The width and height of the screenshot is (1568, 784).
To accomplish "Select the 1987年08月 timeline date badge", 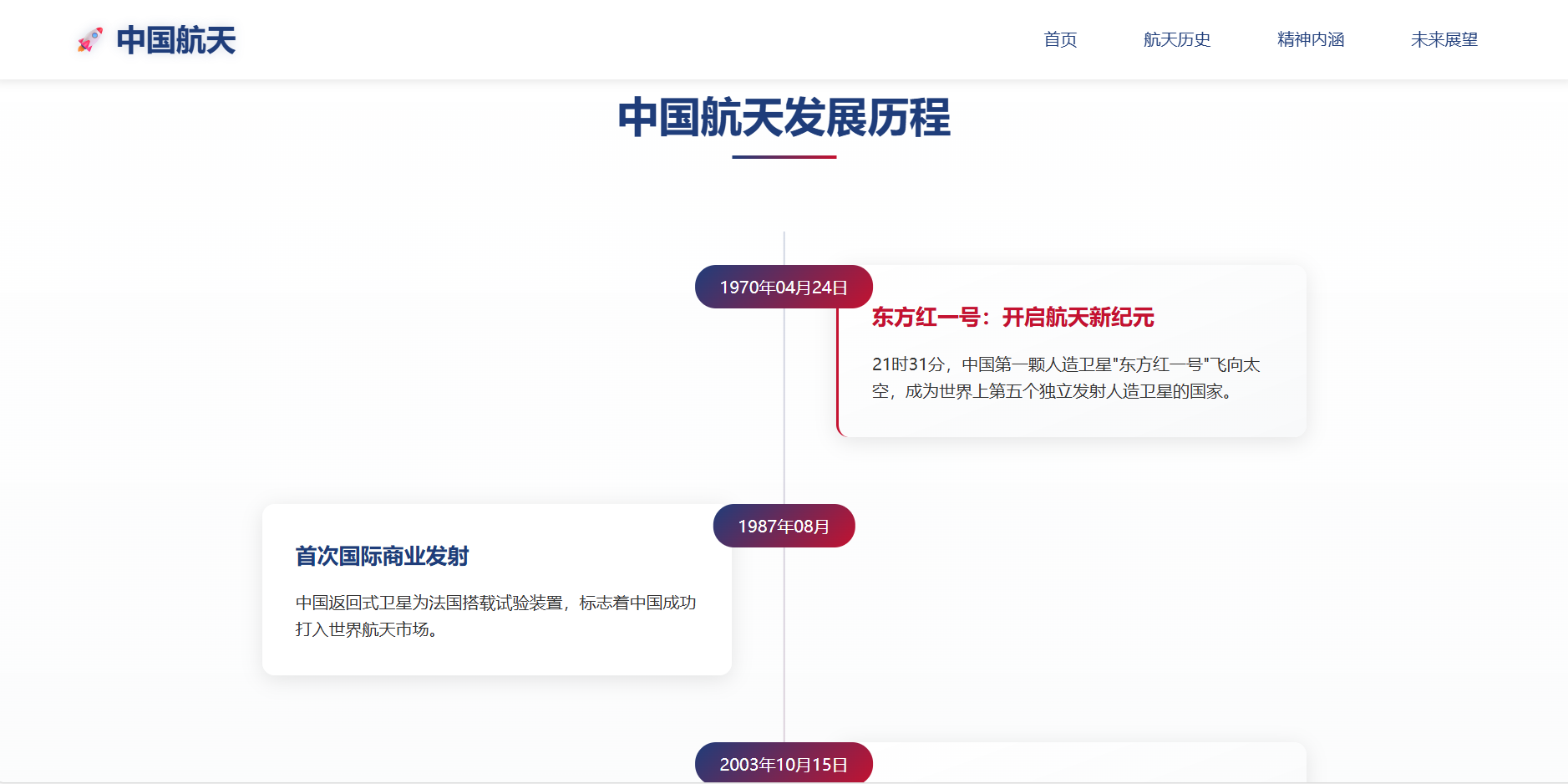I will tap(784, 527).
